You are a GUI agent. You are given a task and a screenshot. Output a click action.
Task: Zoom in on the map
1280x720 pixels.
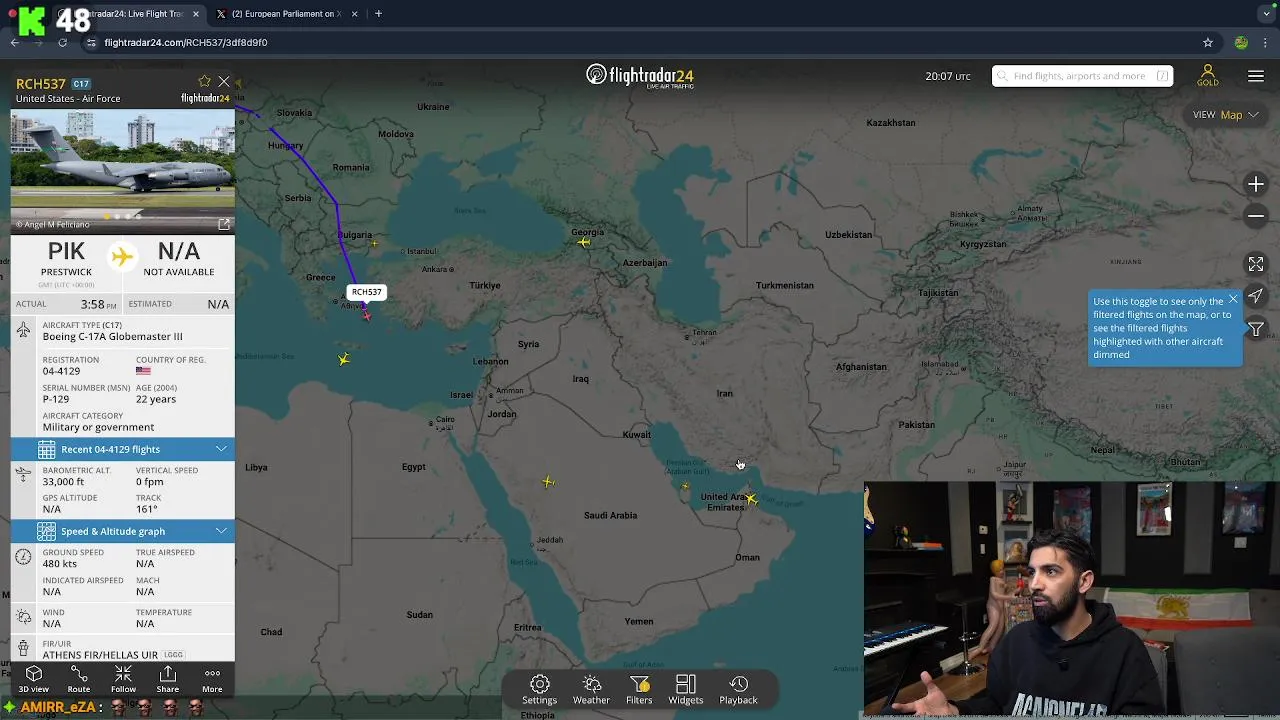tap(1256, 184)
